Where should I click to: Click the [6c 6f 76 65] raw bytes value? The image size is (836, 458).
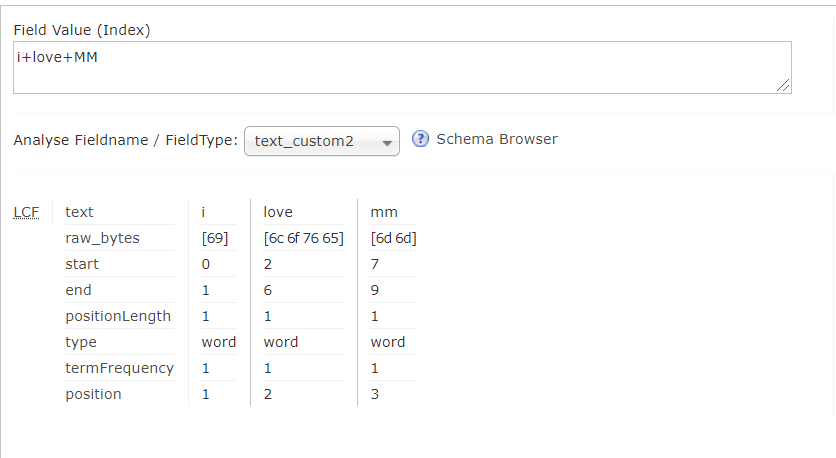tap(301, 238)
